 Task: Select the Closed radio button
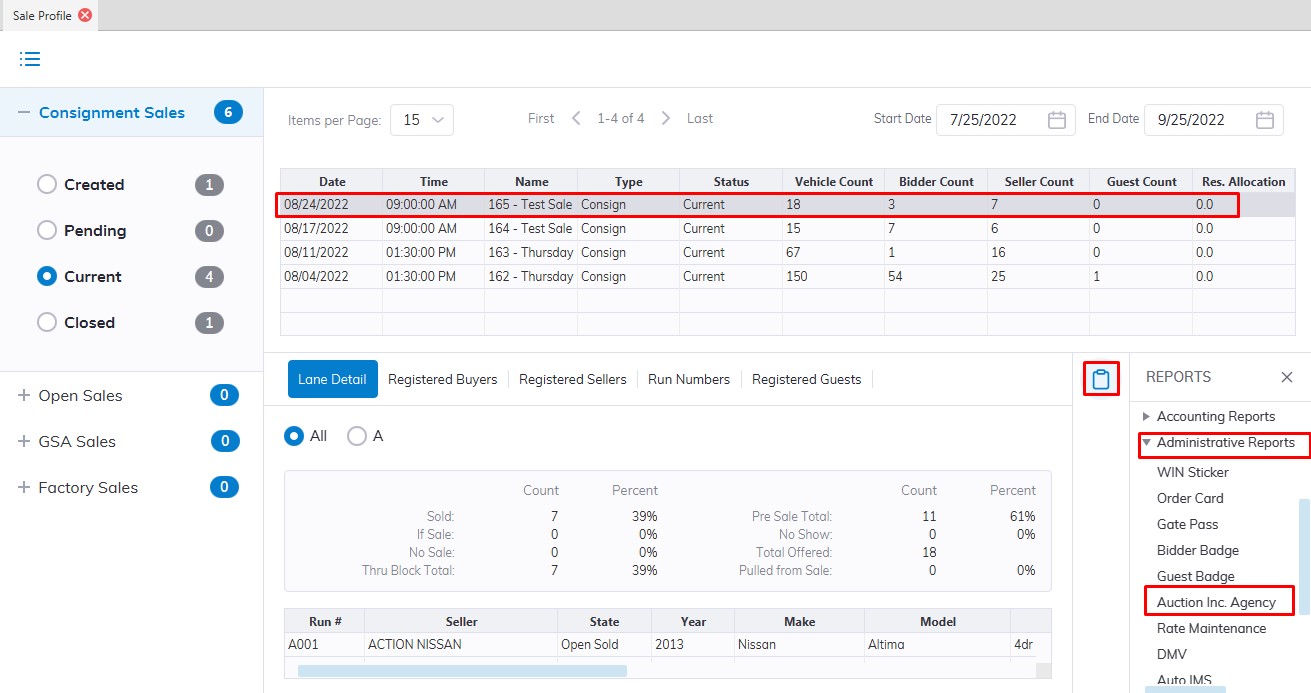47,323
